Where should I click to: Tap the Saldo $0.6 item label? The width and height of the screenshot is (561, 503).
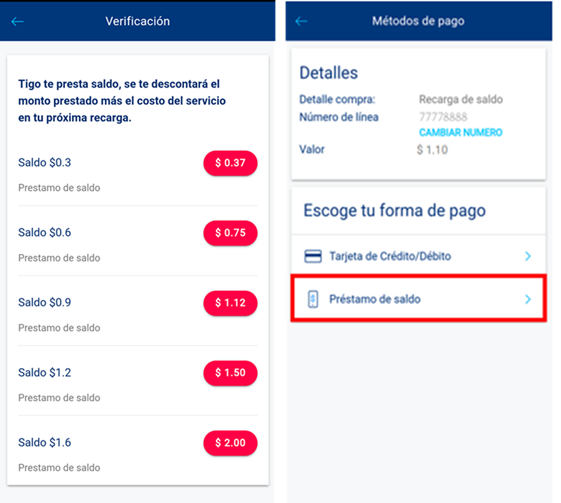pos(45,233)
